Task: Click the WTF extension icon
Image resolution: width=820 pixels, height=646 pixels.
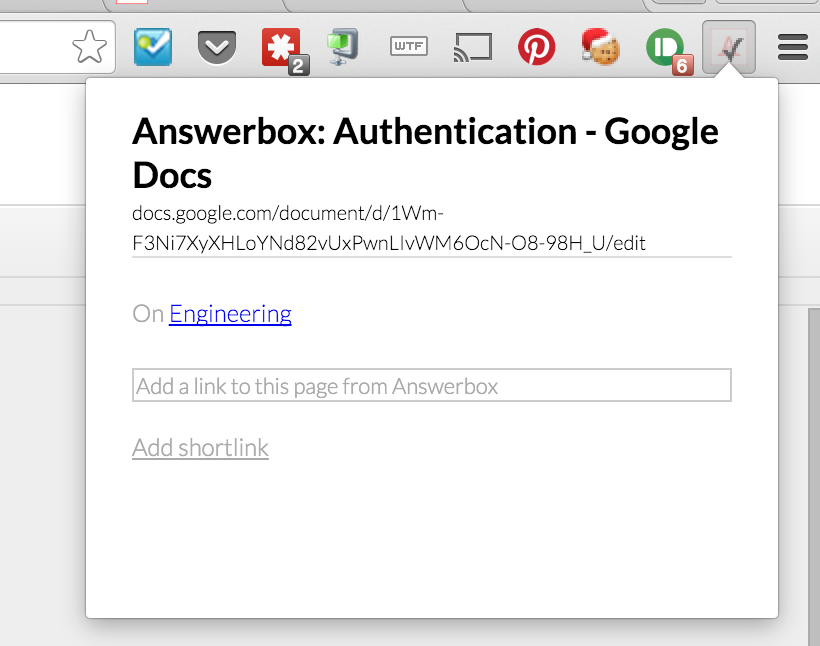Action: point(408,46)
